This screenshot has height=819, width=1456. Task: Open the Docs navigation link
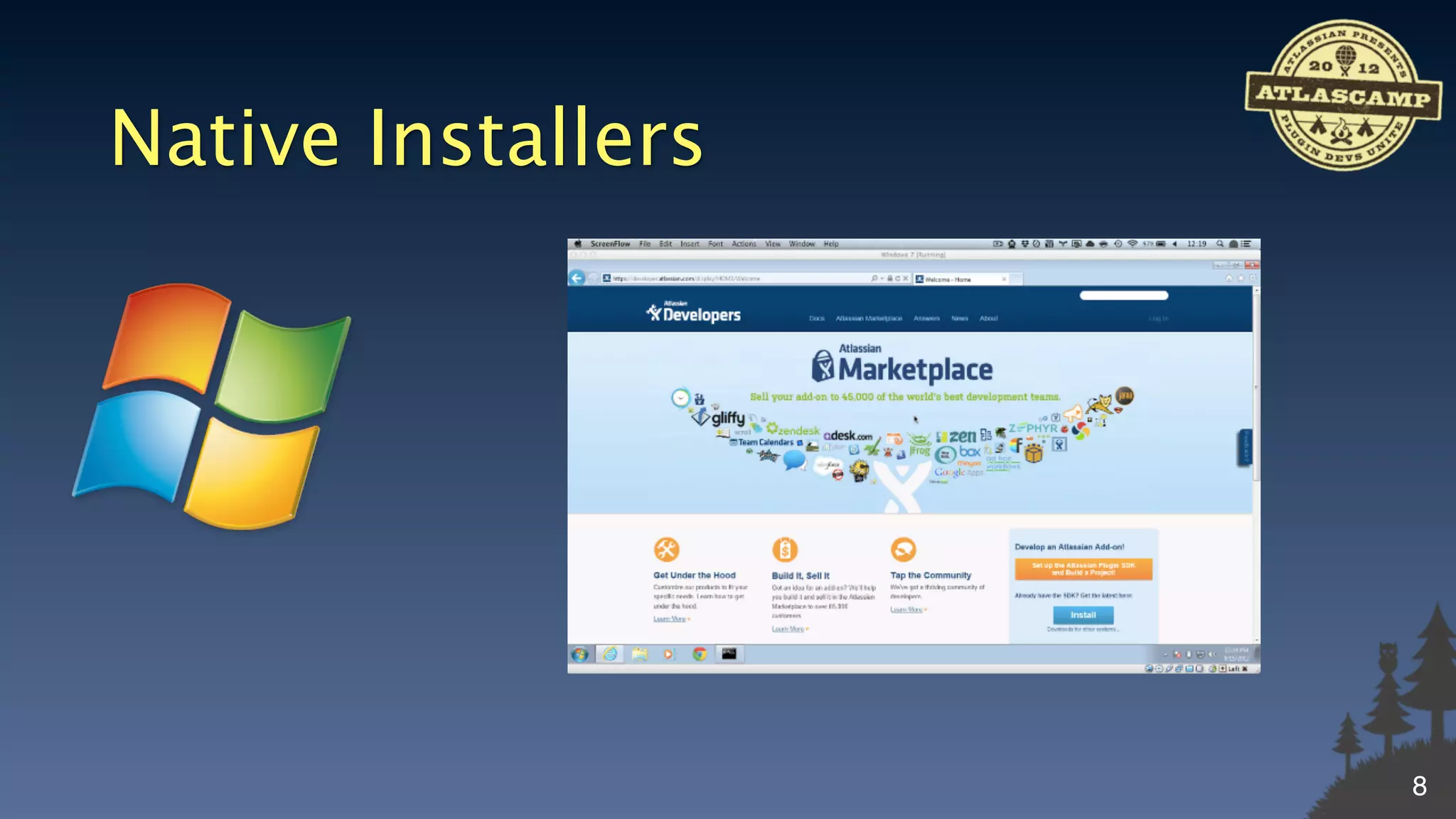pos(817,318)
